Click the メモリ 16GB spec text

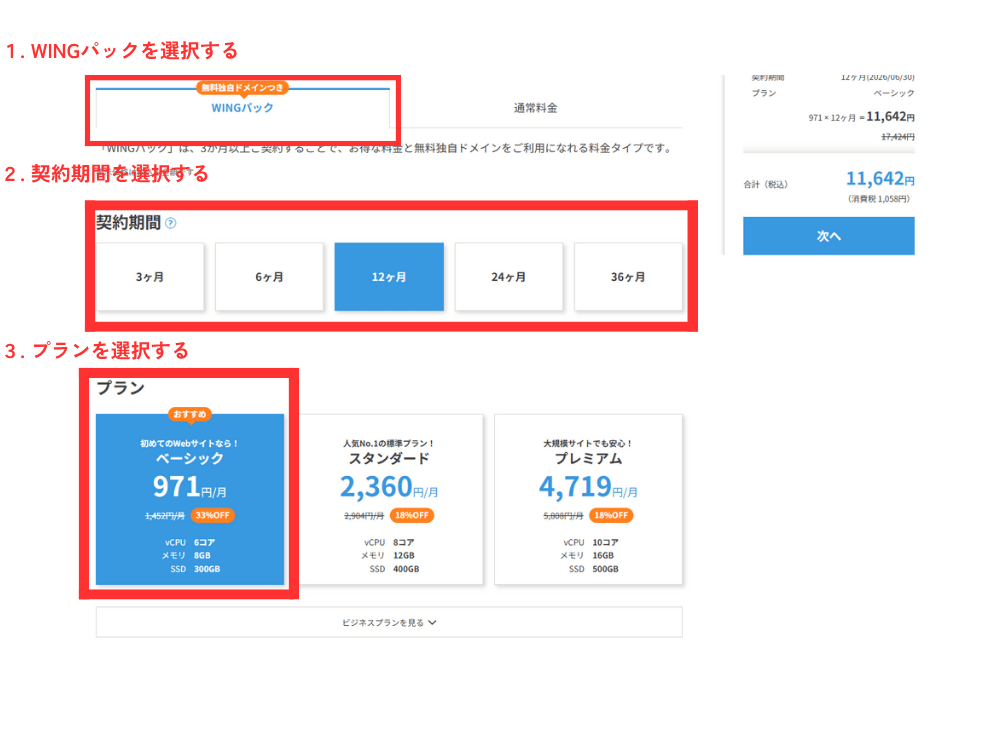587,555
